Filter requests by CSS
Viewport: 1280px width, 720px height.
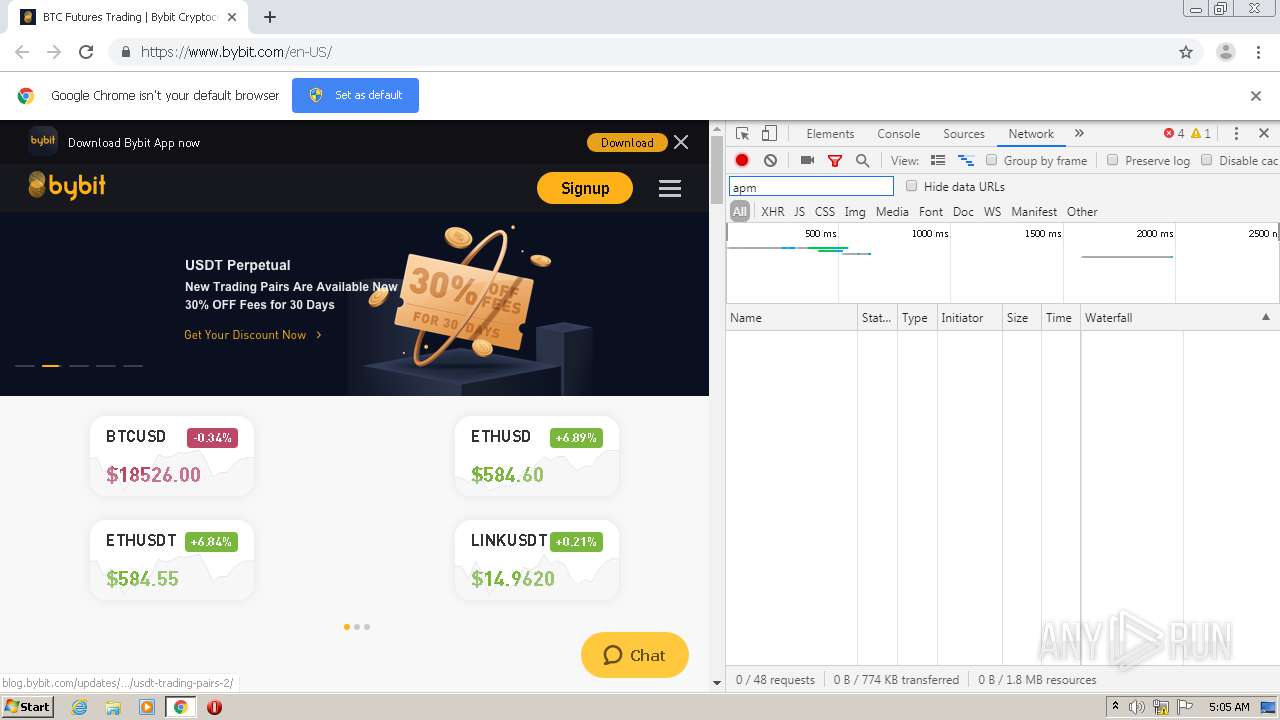pyautogui.click(x=824, y=212)
